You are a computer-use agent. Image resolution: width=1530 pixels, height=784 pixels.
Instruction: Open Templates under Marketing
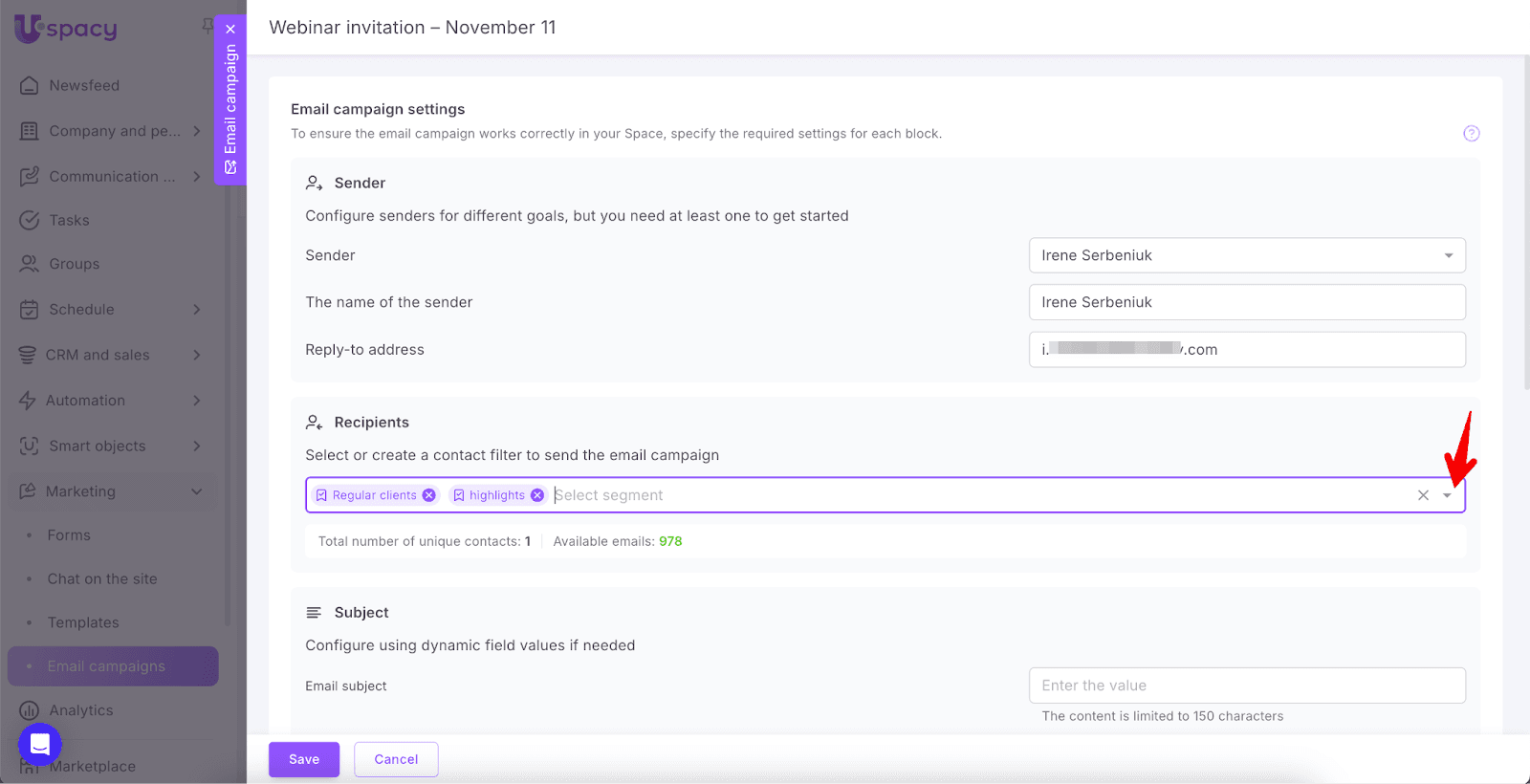coord(83,622)
